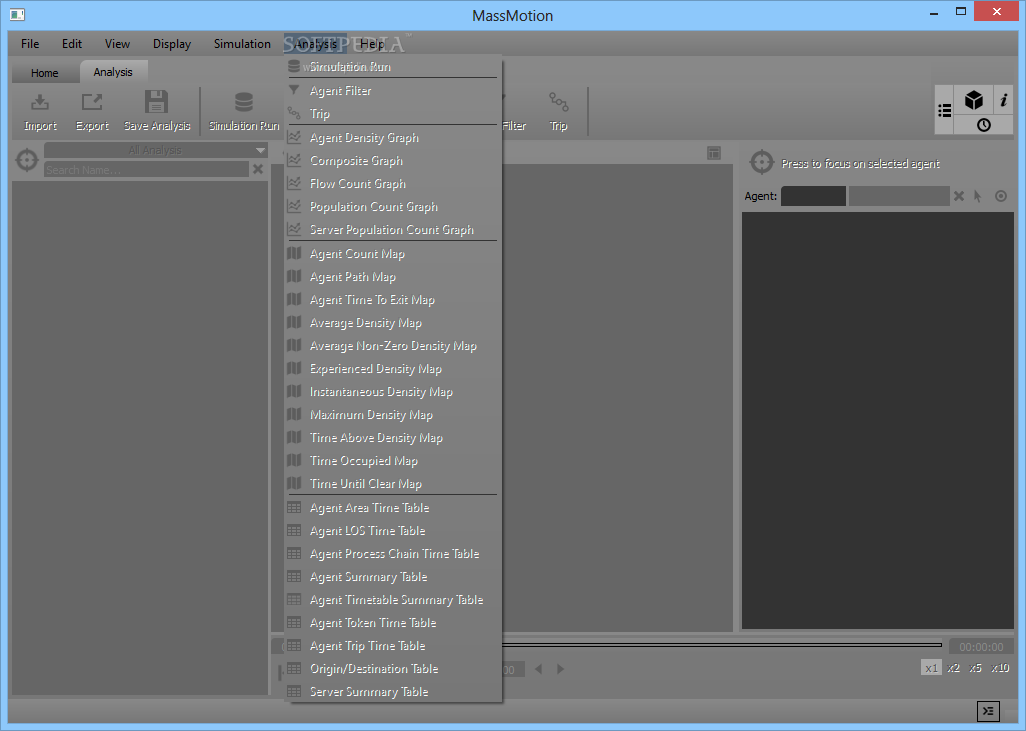The width and height of the screenshot is (1026, 731).
Task: Switch to the Home tab
Action: pyautogui.click(x=44, y=73)
